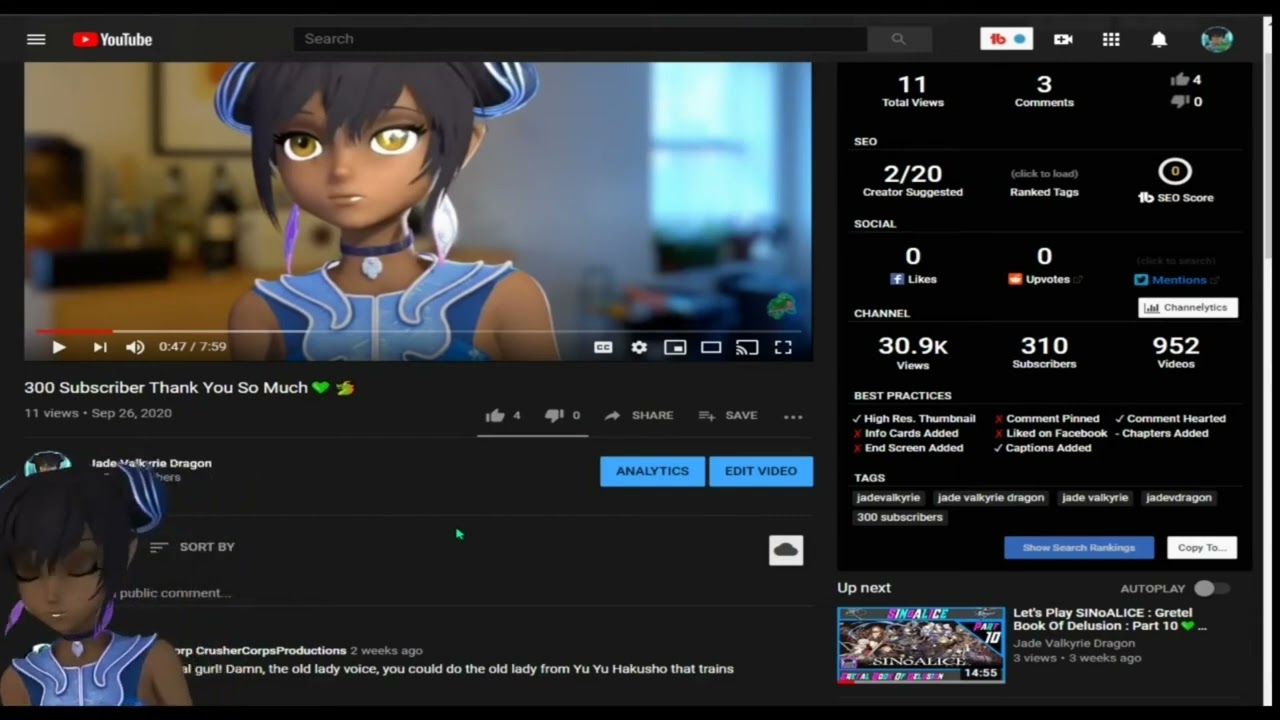Click the Comment Pinned best practice
Image resolution: width=1280 pixels, height=720 pixels.
[x=1047, y=419]
